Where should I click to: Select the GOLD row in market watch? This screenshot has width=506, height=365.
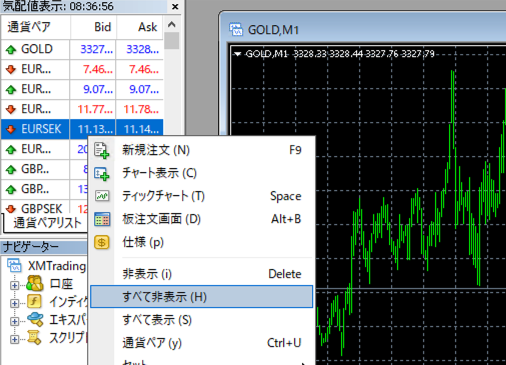82,49
